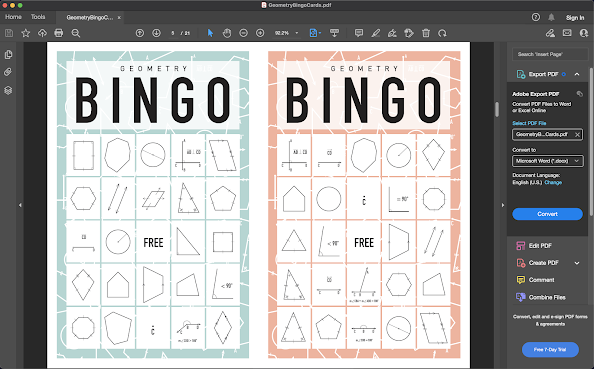594x369 pixels.
Task: Click the read mode toolbar icon
Action: coord(334,33)
